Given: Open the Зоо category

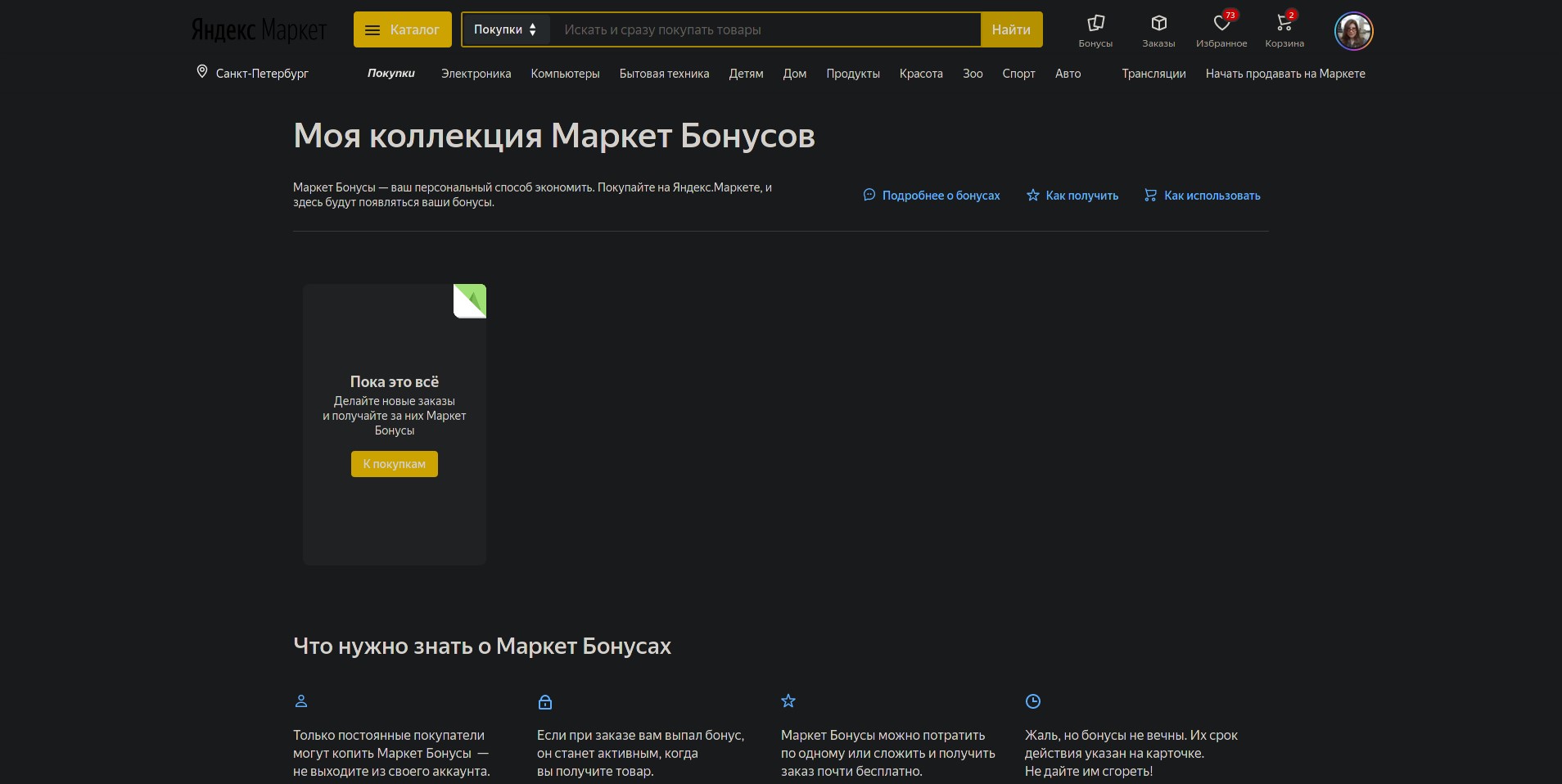Looking at the screenshot, I should [x=973, y=74].
